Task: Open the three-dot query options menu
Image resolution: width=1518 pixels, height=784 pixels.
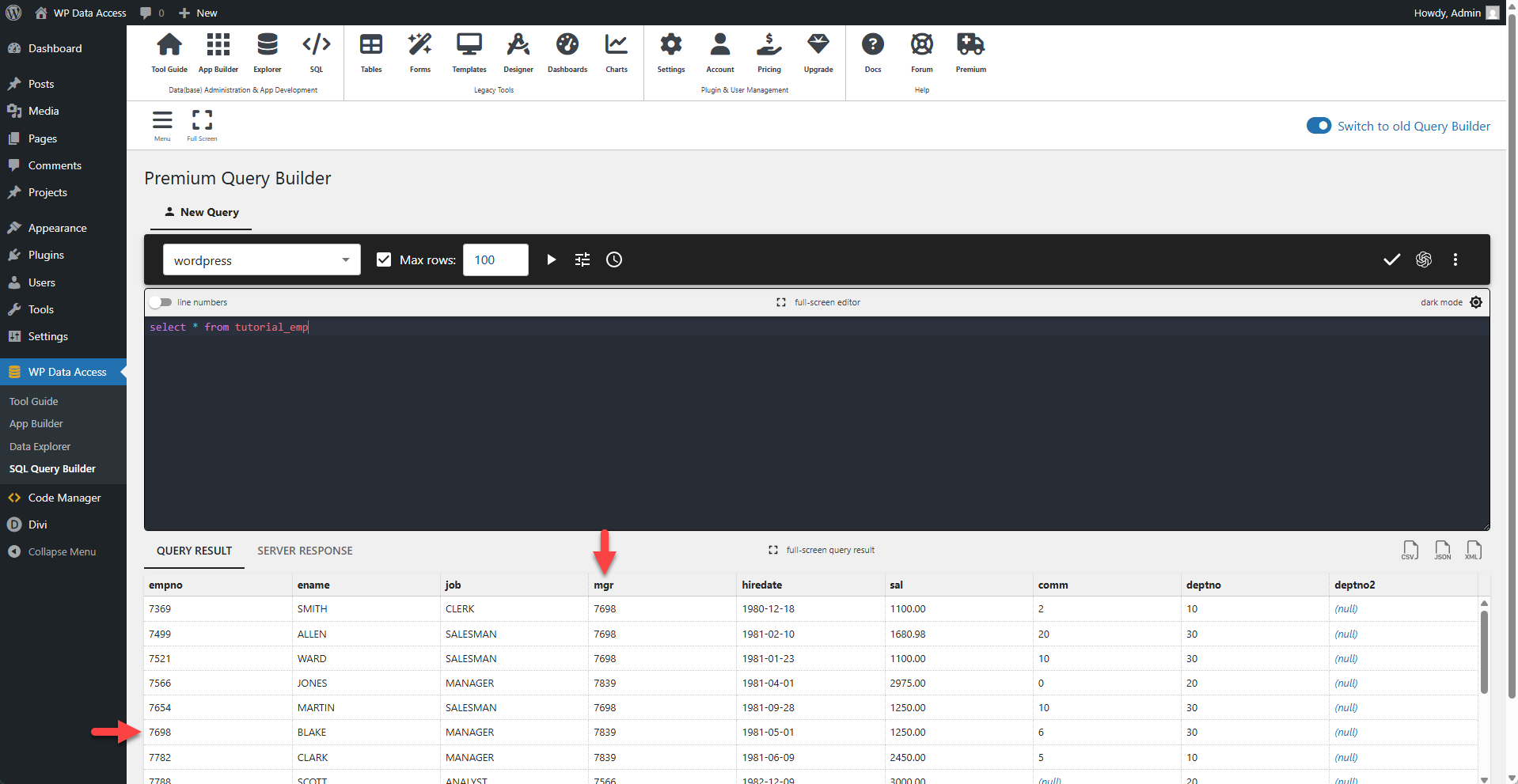Action: tap(1455, 259)
